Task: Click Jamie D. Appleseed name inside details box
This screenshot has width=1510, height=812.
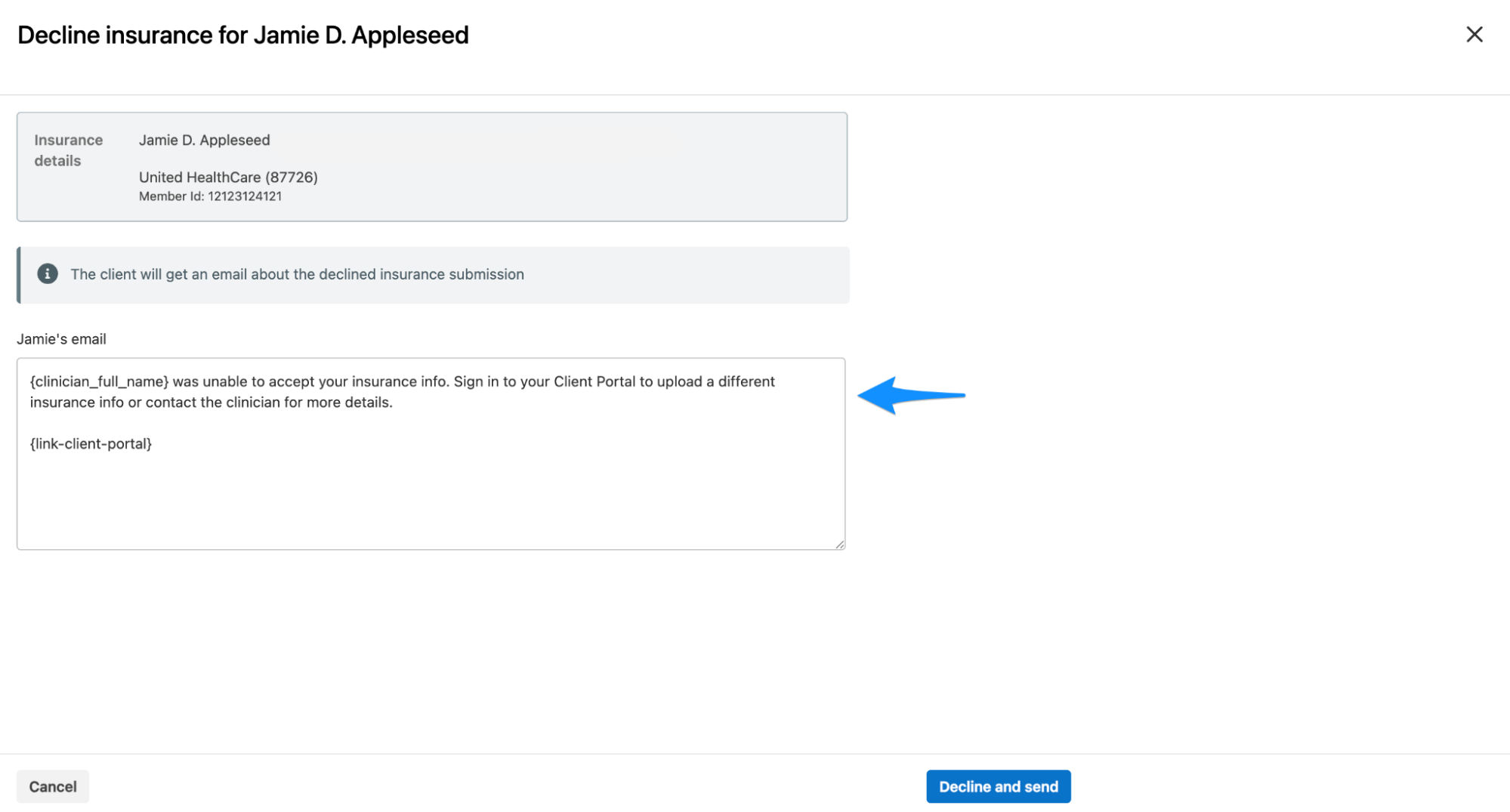Action: [x=204, y=140]
